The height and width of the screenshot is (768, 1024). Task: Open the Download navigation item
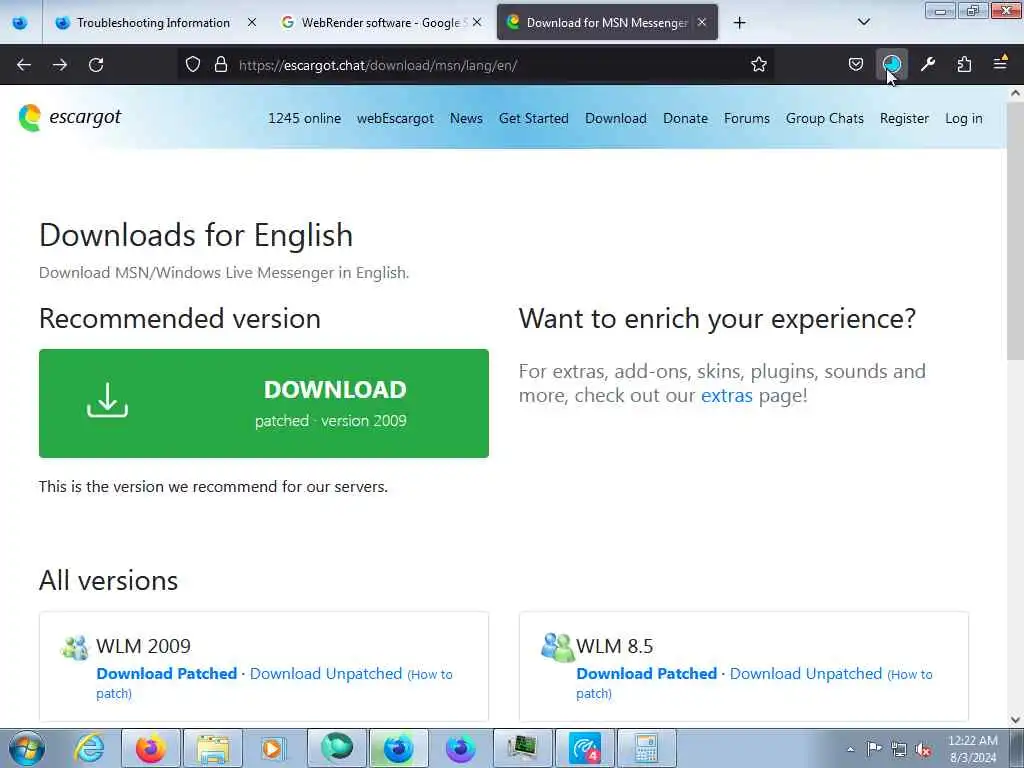[x=616, y=119]
